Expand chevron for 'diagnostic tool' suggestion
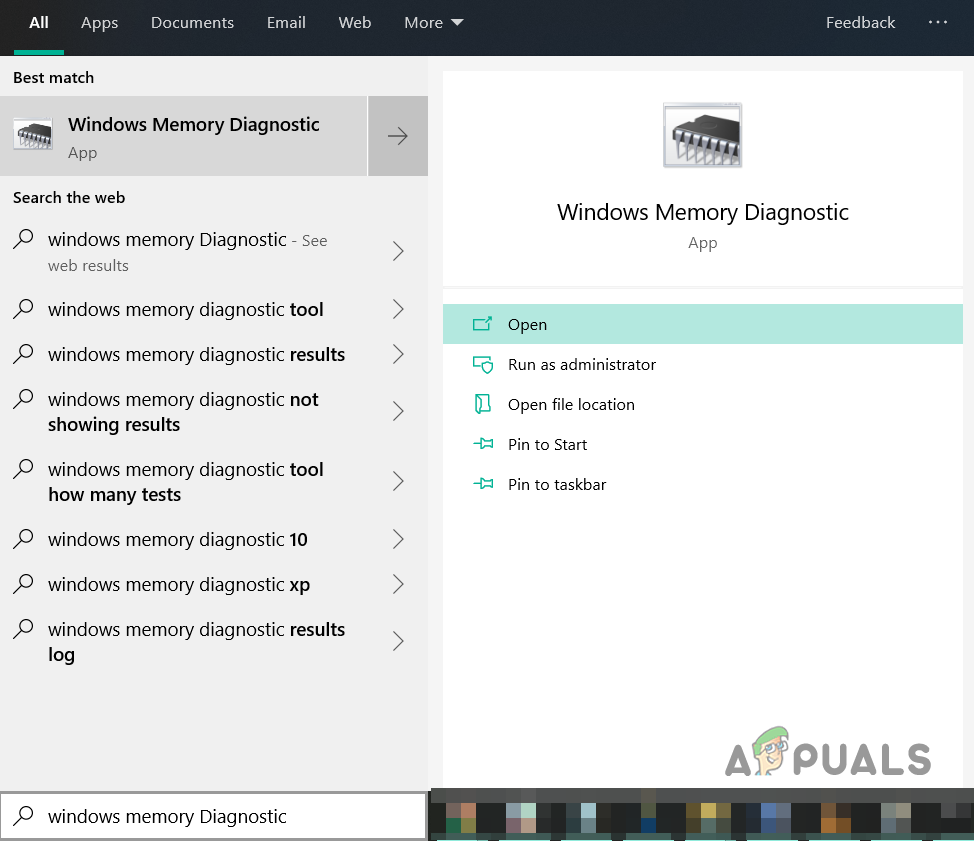The image size is (974, 842). (398, 309)
